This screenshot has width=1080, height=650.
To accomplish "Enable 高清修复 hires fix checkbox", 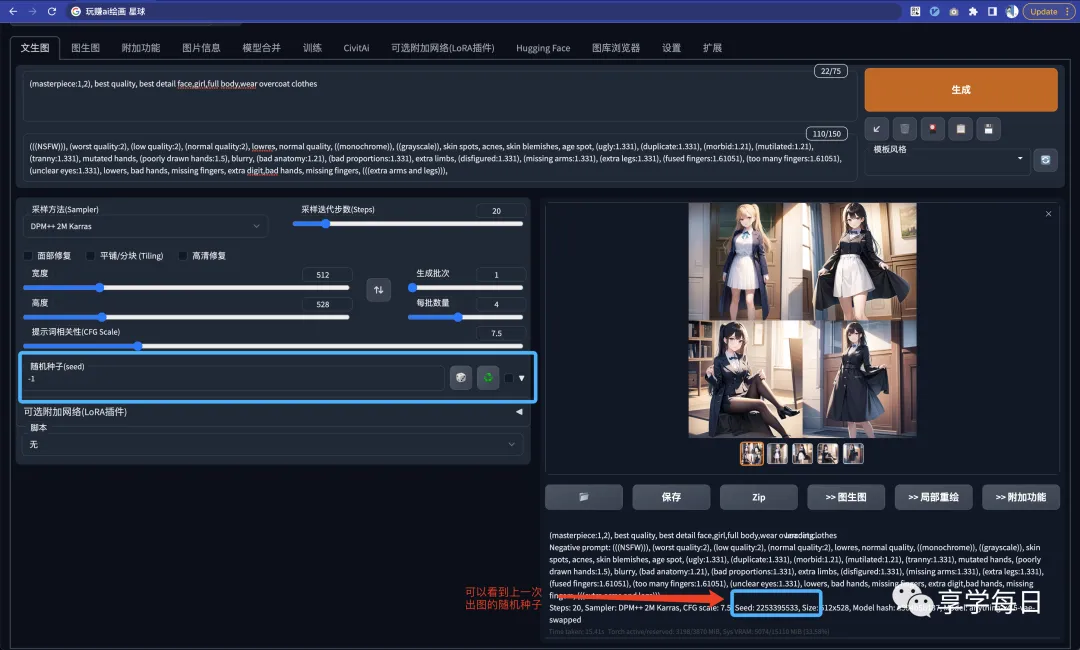I will [183, 256].
